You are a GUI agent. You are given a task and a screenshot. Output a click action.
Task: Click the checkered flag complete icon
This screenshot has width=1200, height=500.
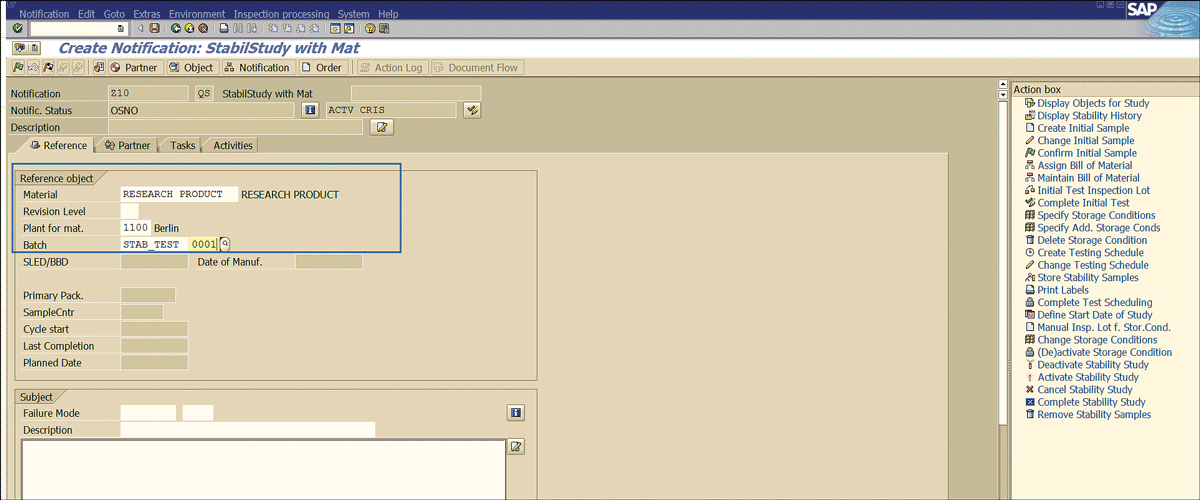point(48,67)
